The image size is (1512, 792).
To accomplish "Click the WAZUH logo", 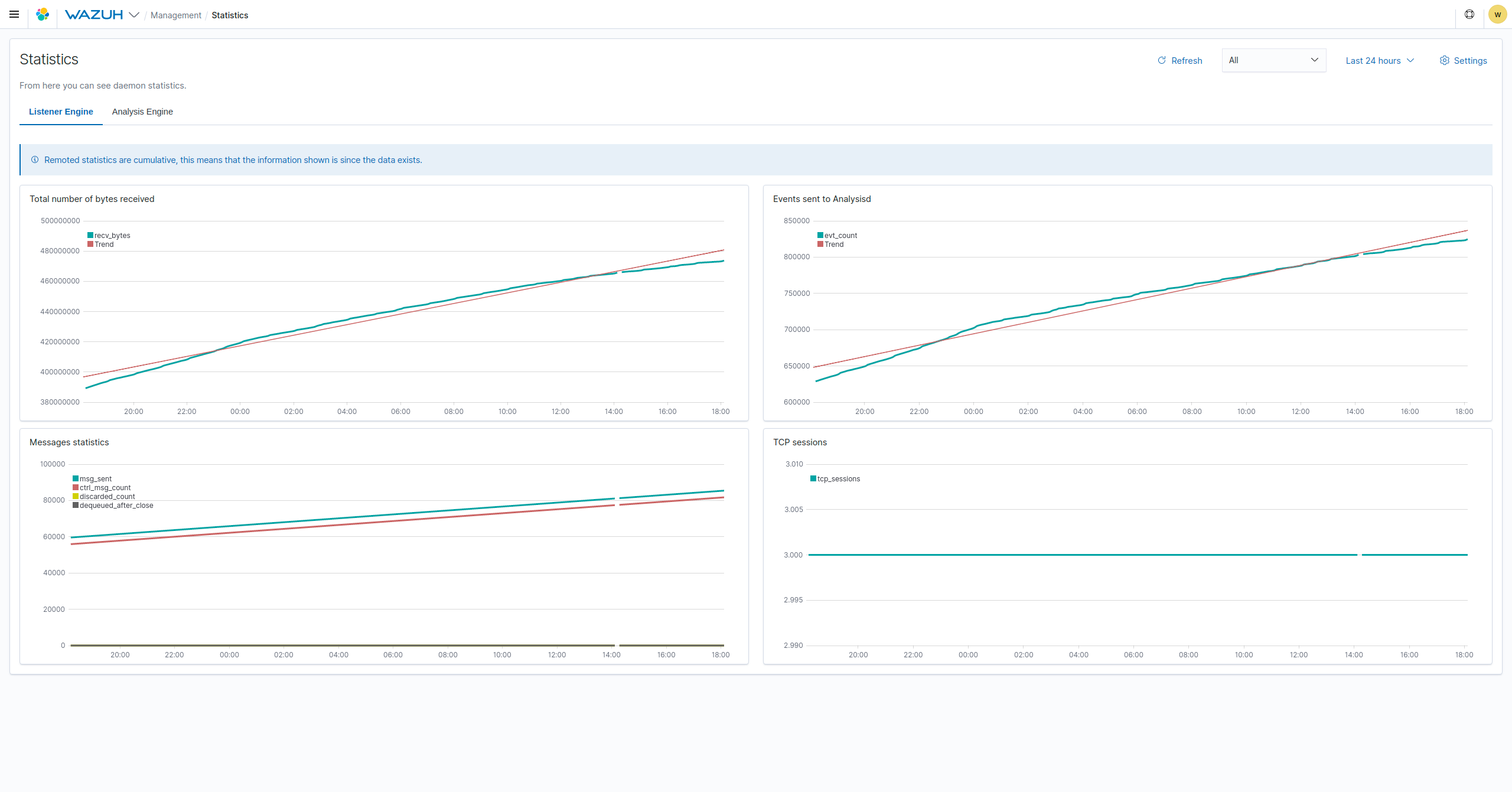I will [x=94, y=15].
